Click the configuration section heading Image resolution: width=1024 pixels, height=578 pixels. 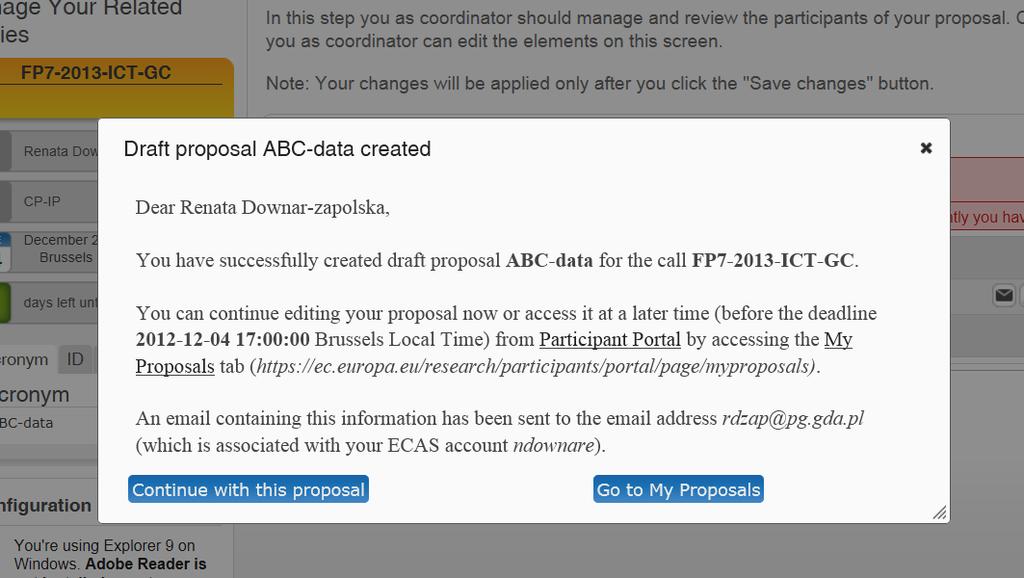tap(46, 506)
